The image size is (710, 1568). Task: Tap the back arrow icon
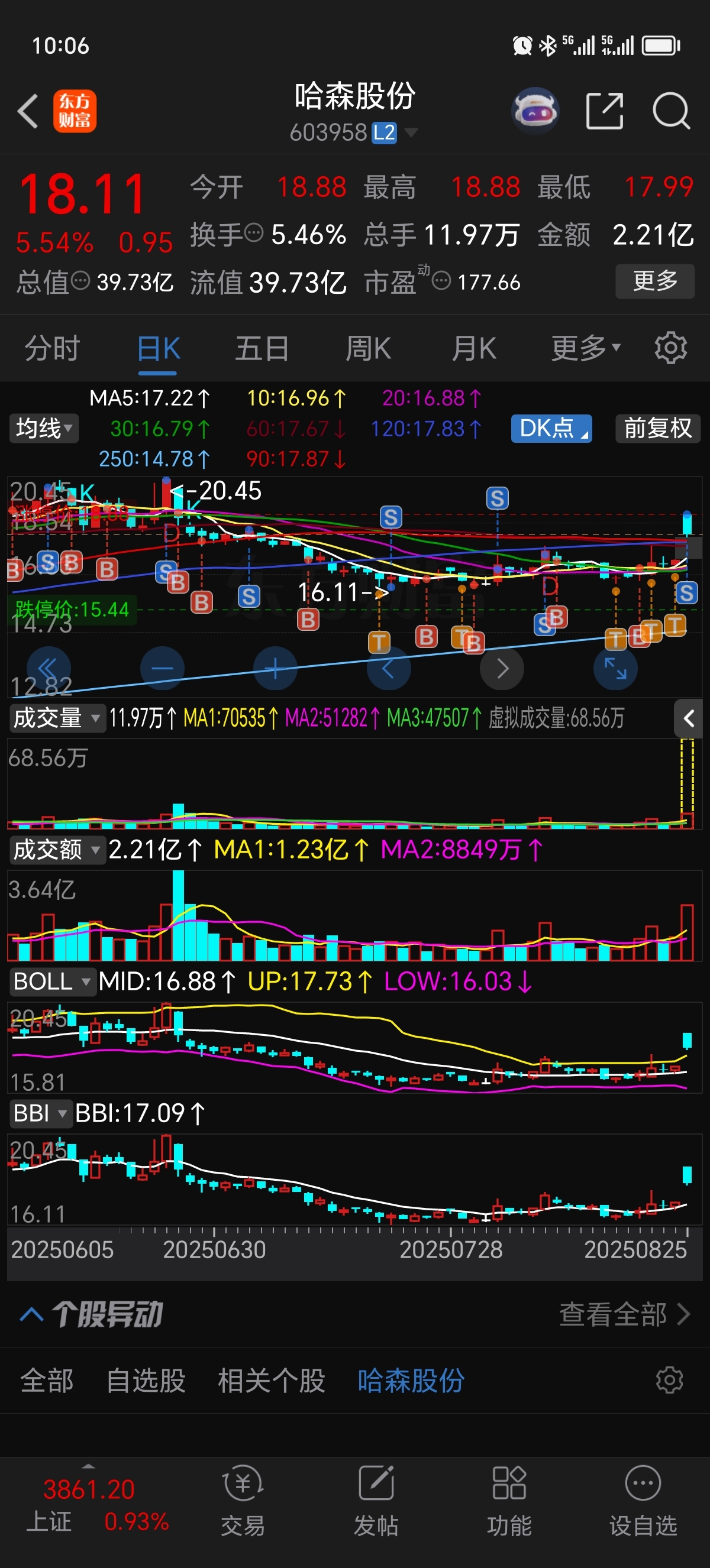(x=27, y=111)
